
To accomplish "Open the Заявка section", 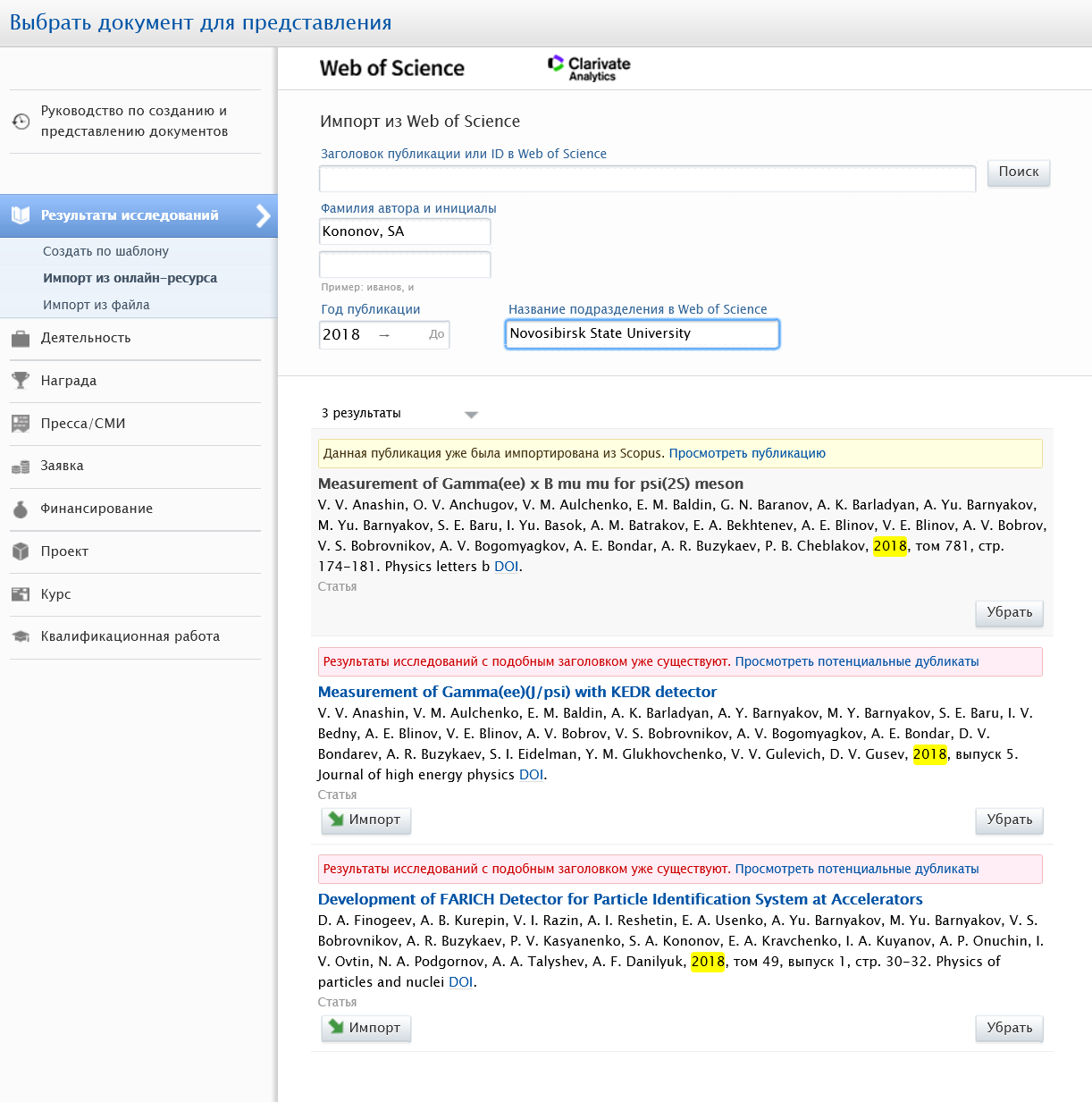I will tap(62, 466).
